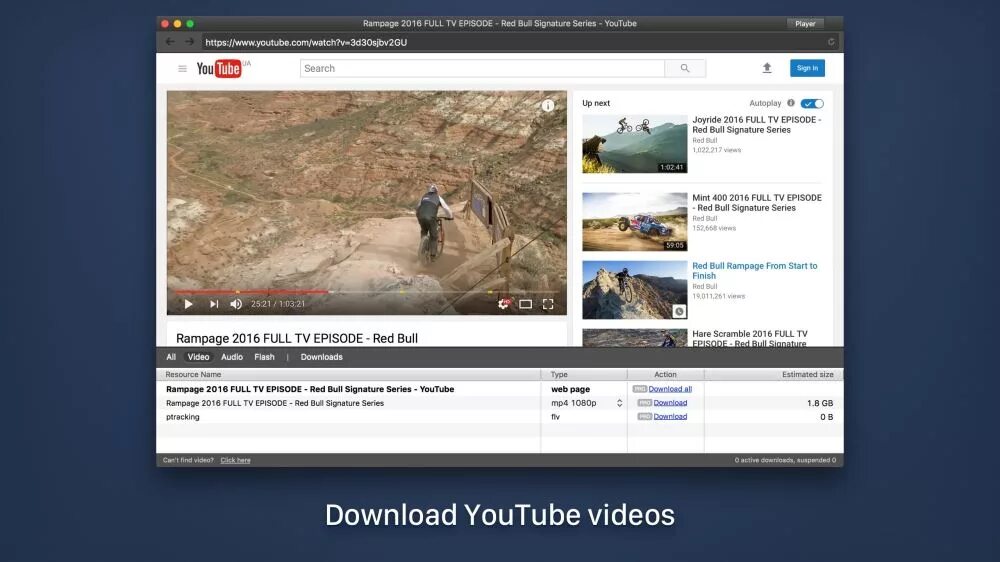Viewport: 1000px width, 562px height.
Task: Skip to the next video
Action: point(214,304)
